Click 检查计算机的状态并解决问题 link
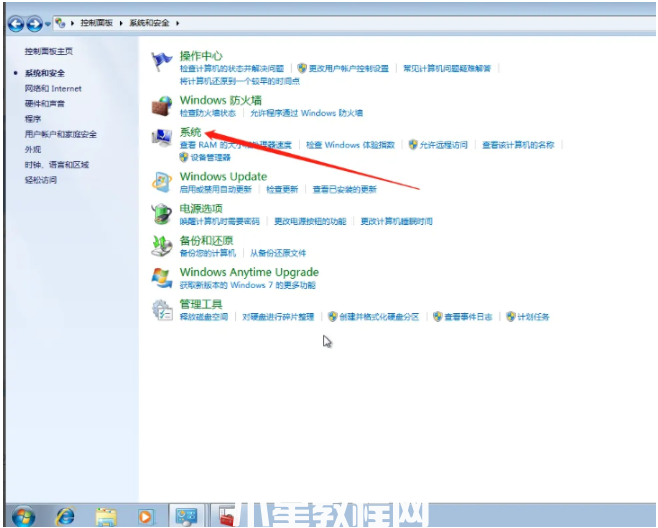 [x=232, y=68]
